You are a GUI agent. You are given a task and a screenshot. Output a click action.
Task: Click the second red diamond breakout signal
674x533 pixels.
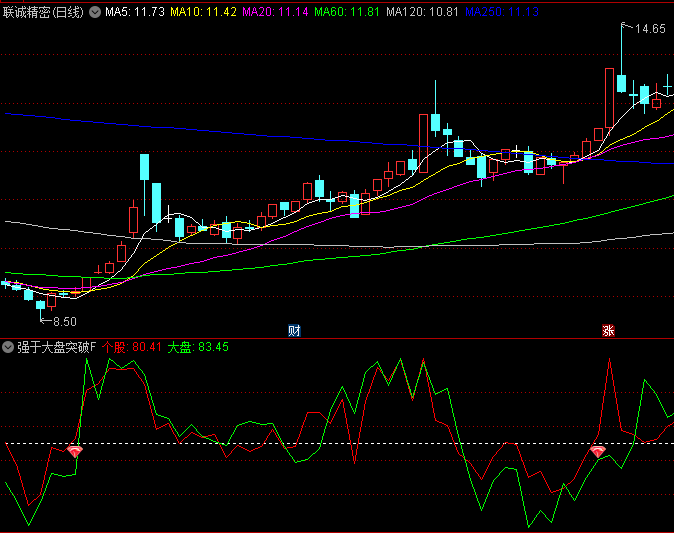pos(598,451)
